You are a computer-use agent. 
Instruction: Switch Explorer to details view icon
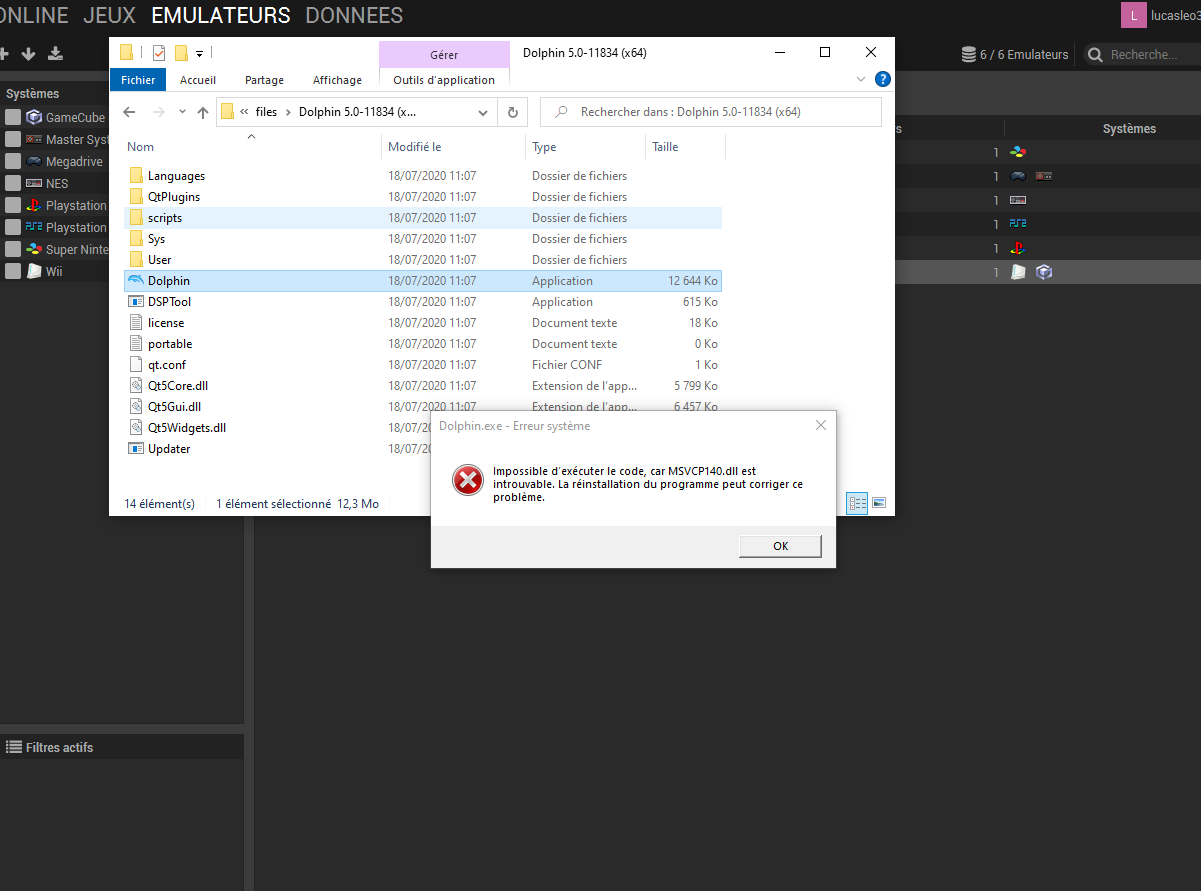pos(858,503)
